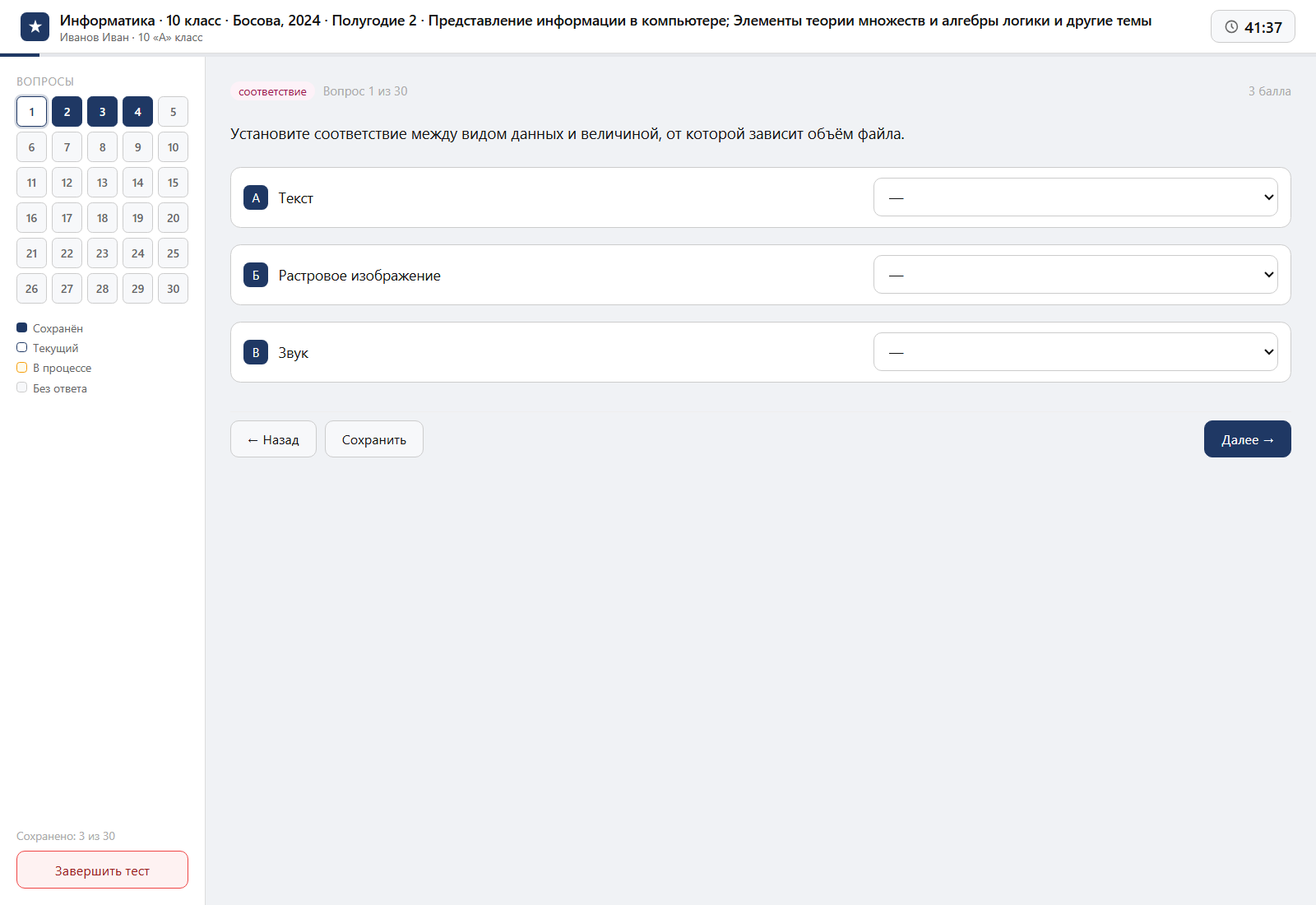The image size is (1316, 905).
Task: Open dropdown for Текст
Action: 1075,197
